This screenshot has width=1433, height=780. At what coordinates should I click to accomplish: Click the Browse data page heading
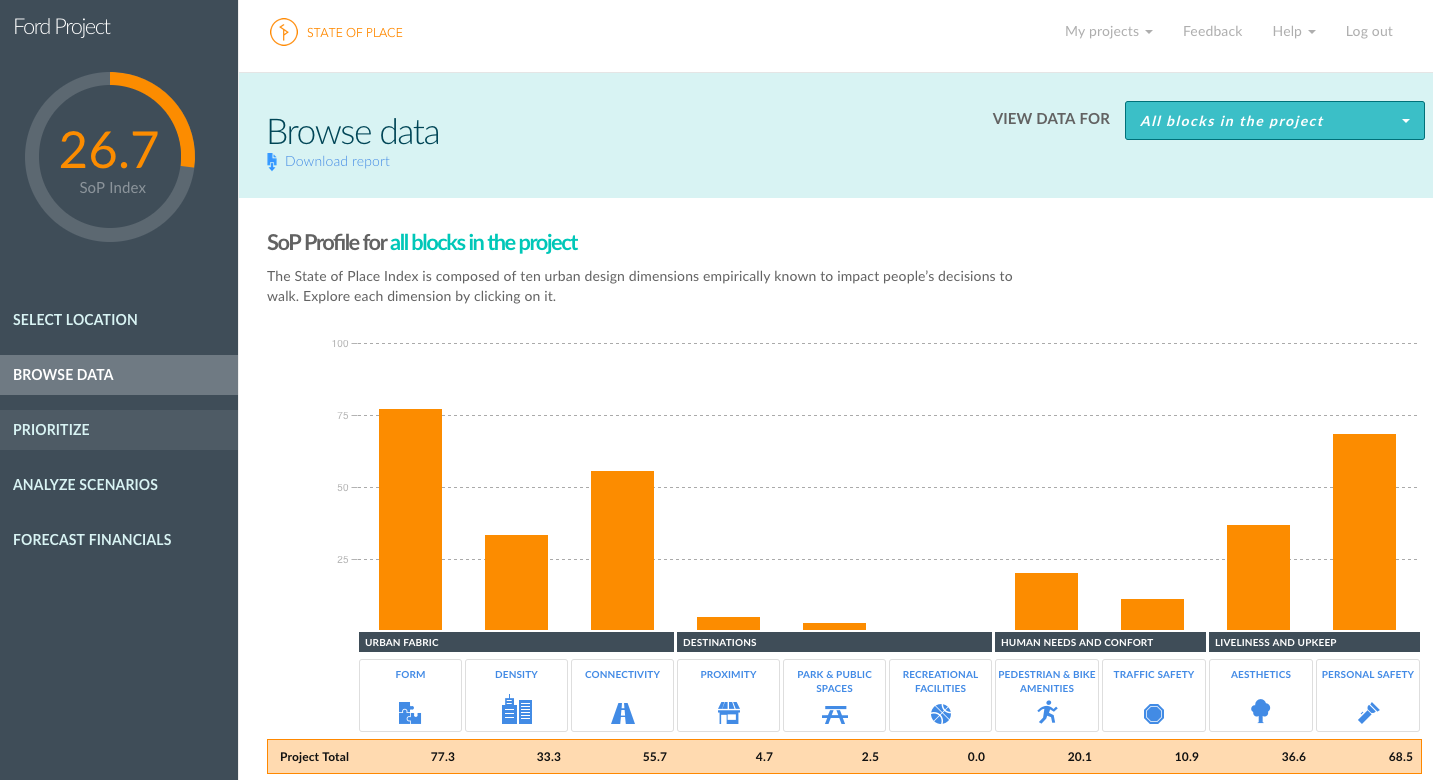point(353,132)
